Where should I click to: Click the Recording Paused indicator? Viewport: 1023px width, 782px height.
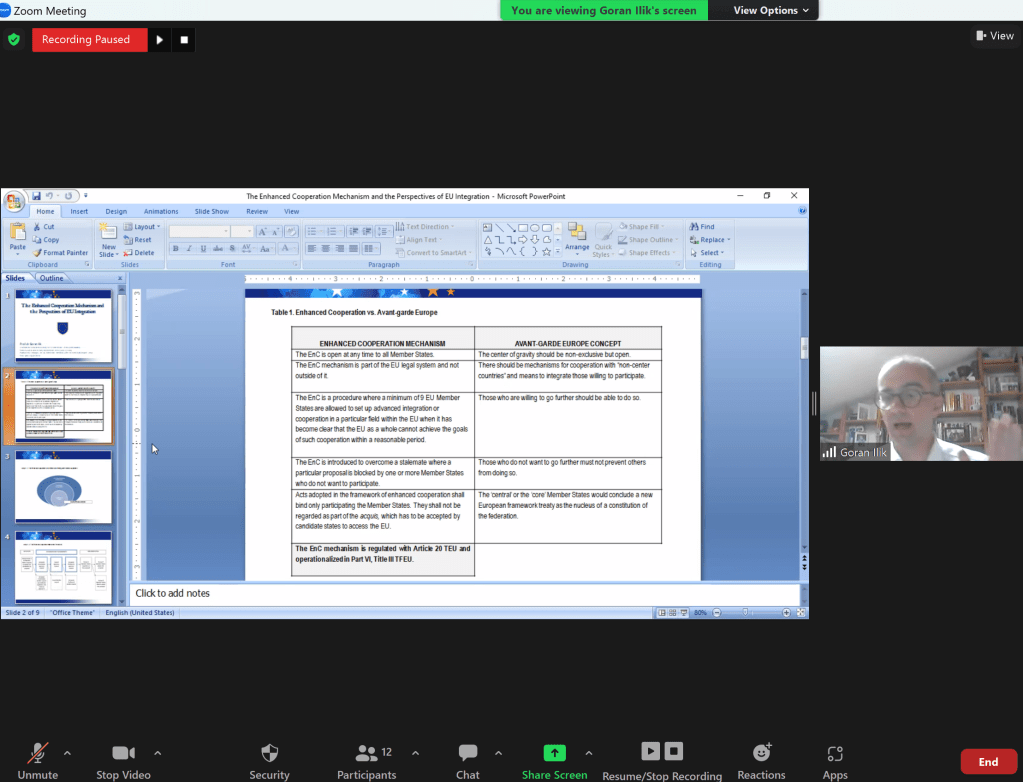(x=89, y=40)
